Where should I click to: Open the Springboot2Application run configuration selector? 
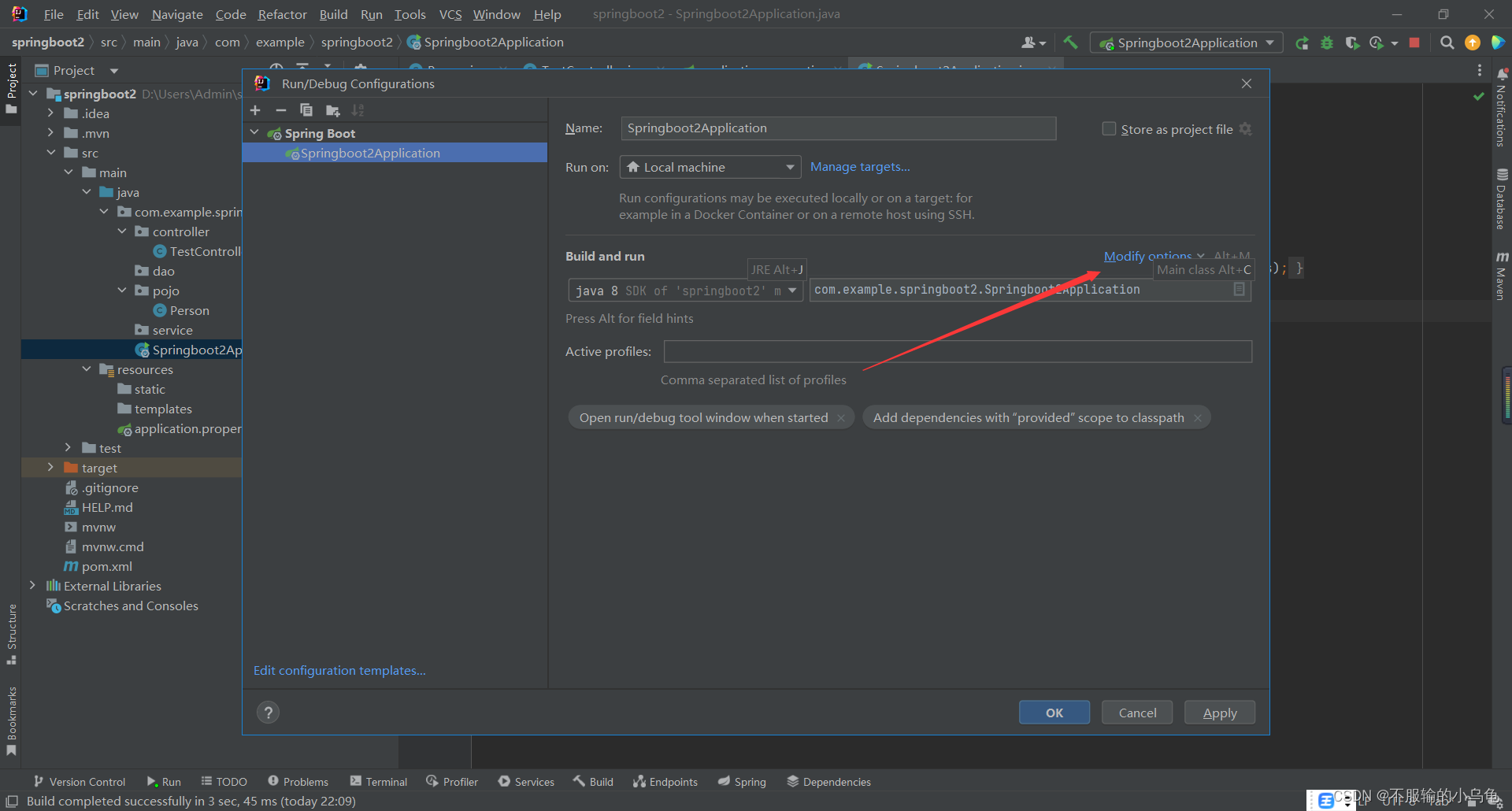pos(1186,43)
